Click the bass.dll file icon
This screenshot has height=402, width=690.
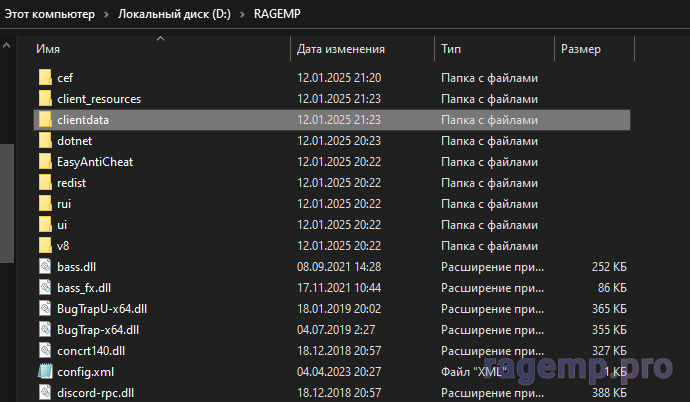(x=45, y=267)
